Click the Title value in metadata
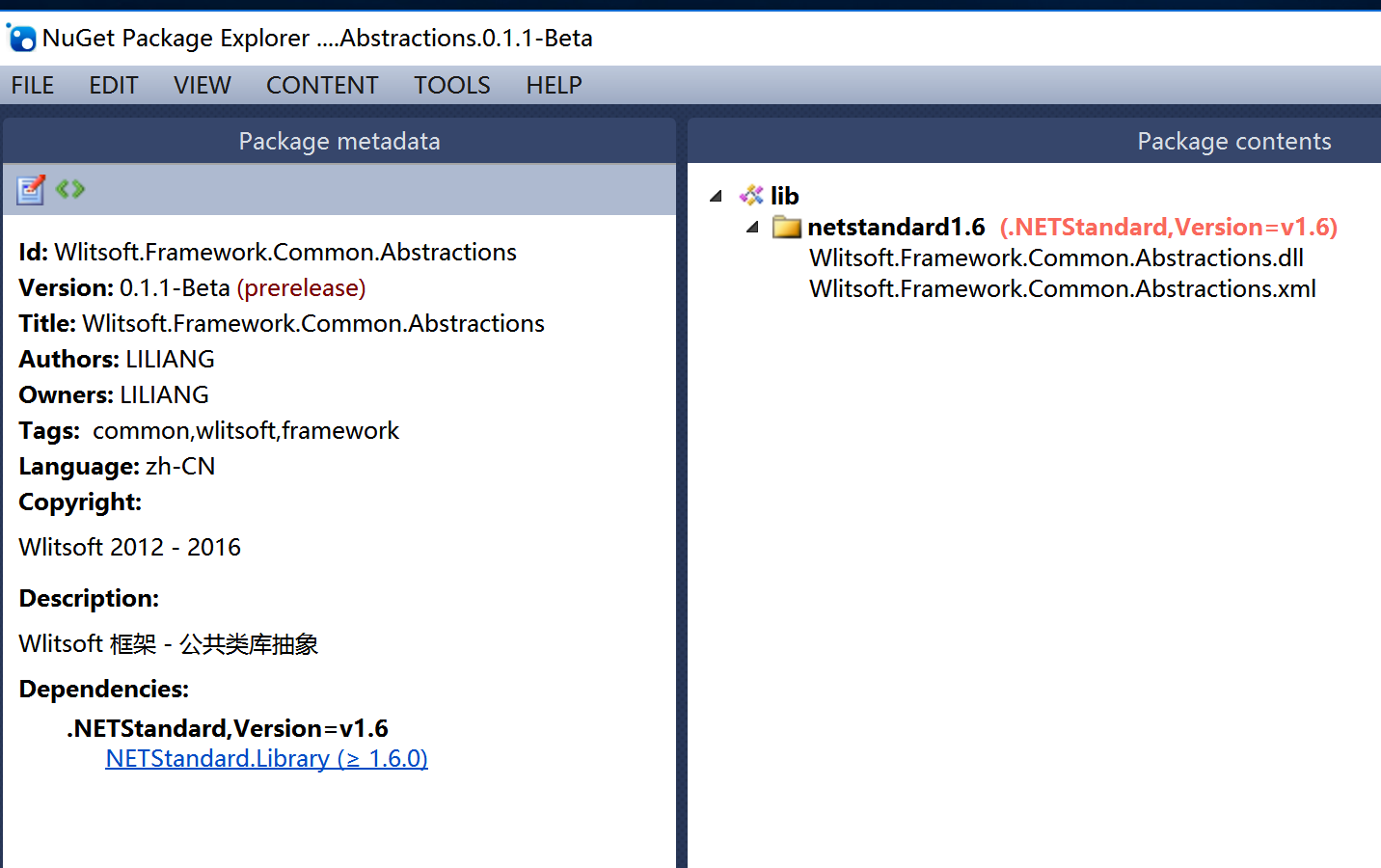1381x868 pixels. point(313,323)
